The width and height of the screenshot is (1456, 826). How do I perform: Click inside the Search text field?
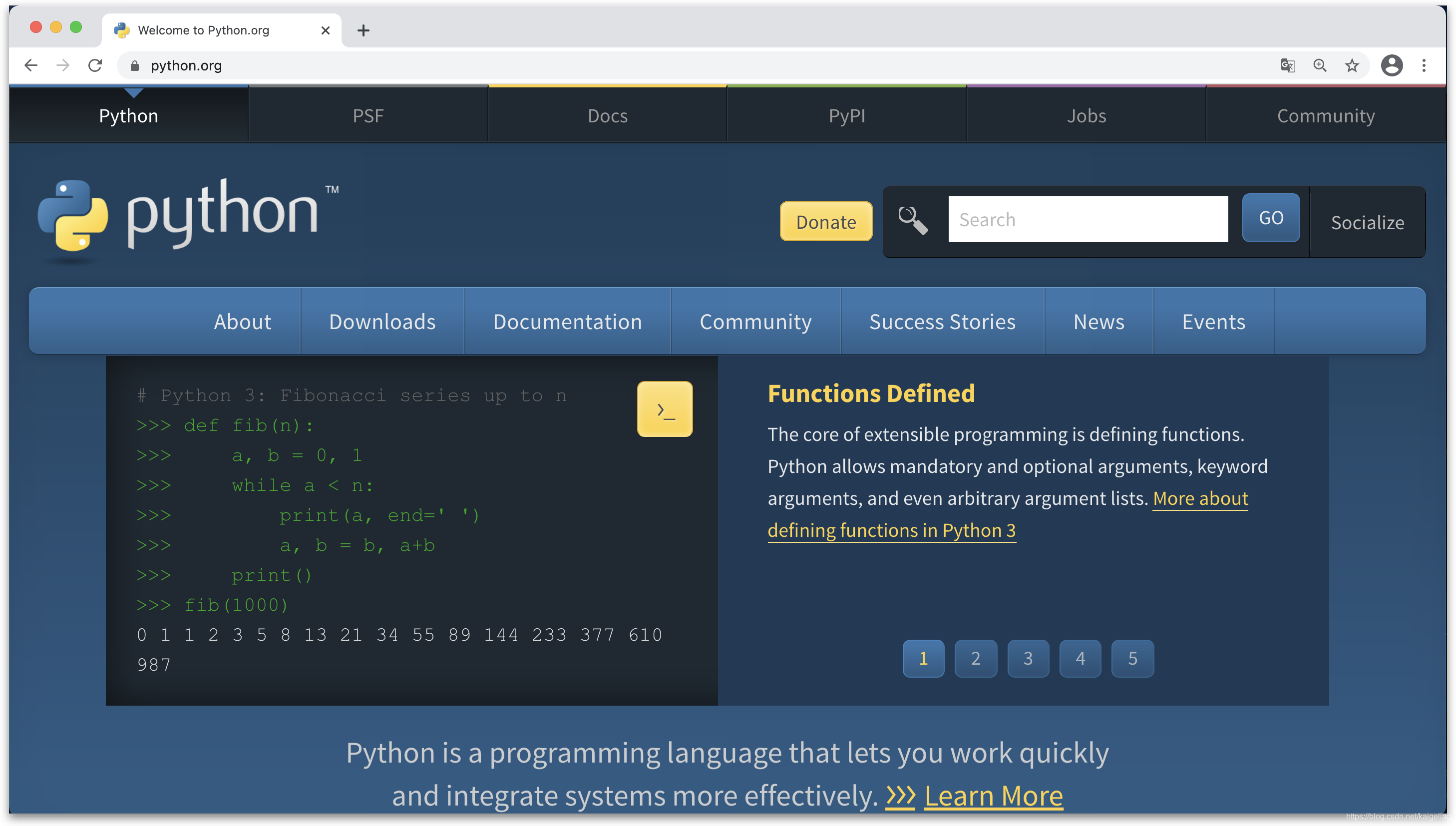(1088, 220)
